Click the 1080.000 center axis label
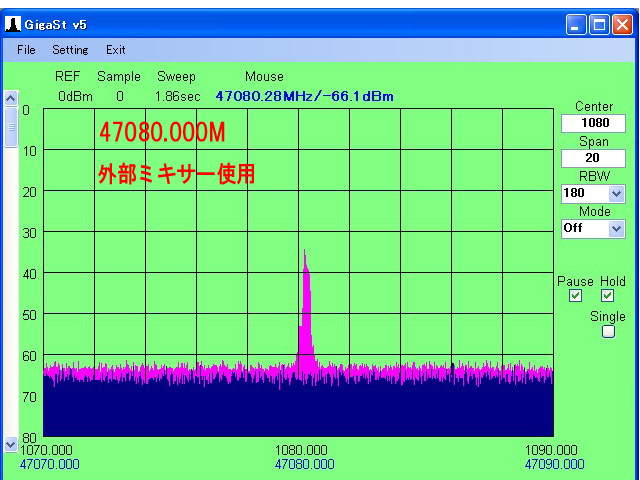This screenshot has height=480, width=640. (x=301, y=451)
